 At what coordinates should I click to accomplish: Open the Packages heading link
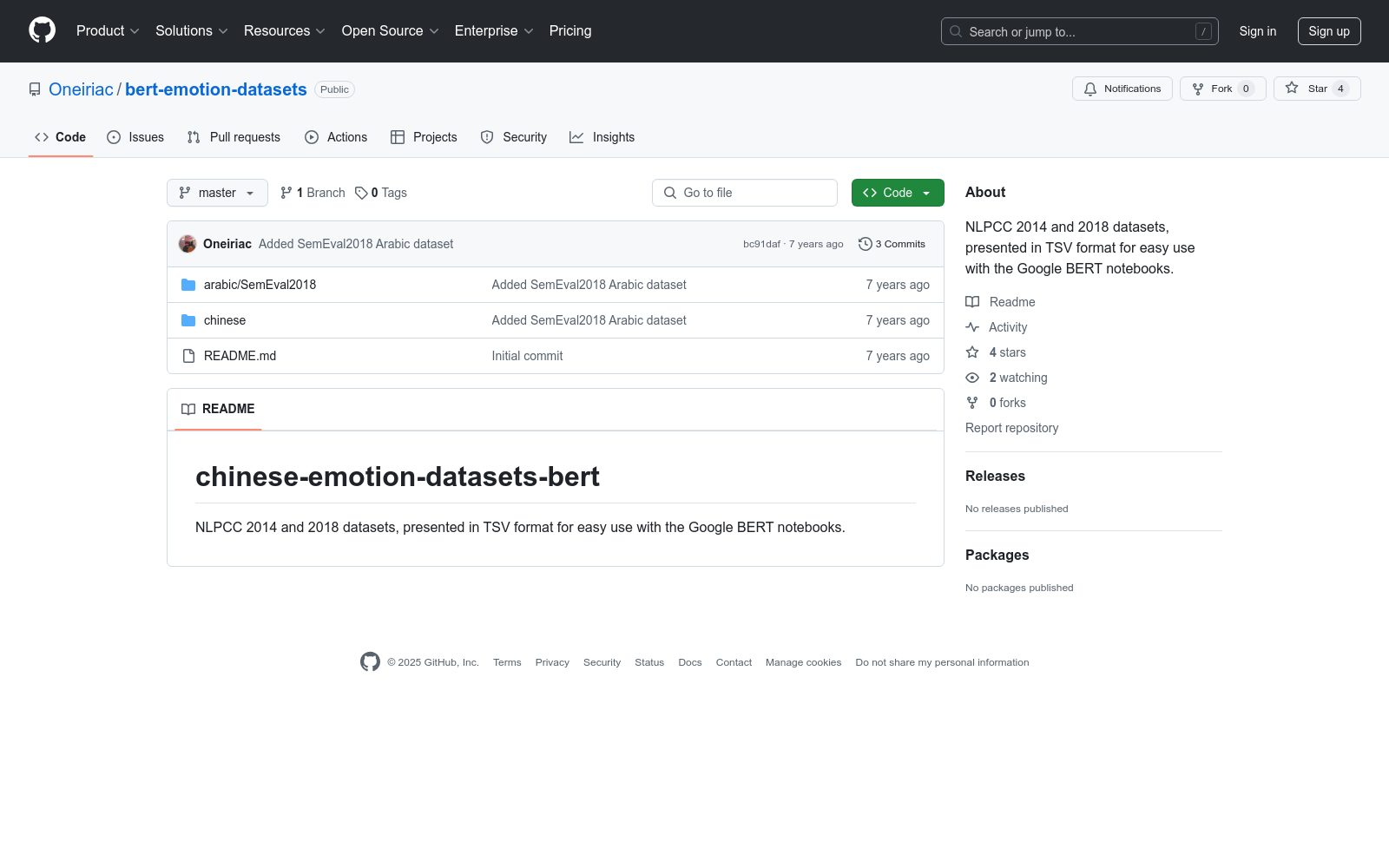tap(997, 555)
